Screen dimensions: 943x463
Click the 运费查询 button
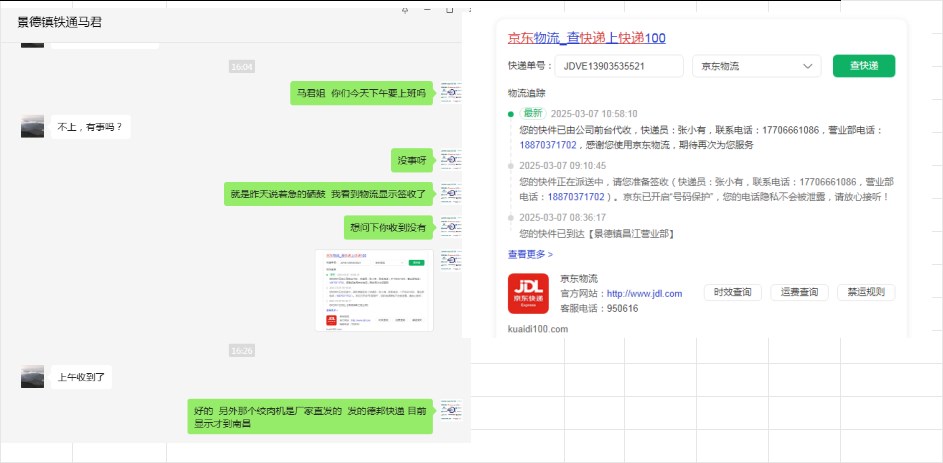click(799, 293)
